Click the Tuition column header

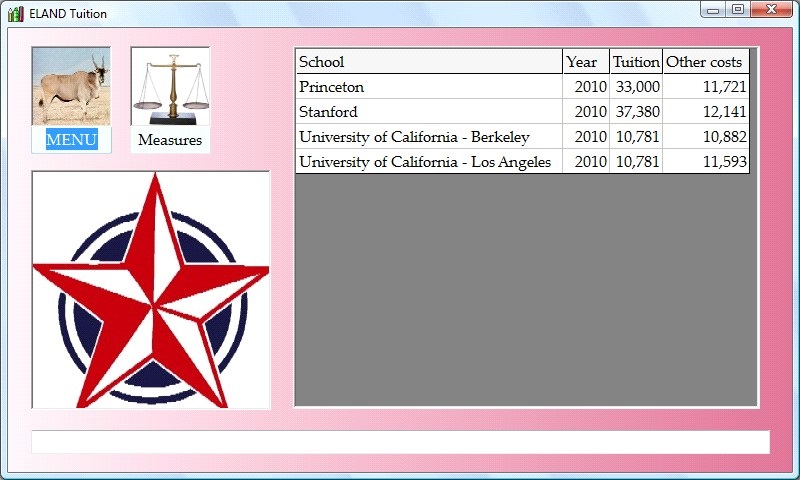[x=636, y=62]
